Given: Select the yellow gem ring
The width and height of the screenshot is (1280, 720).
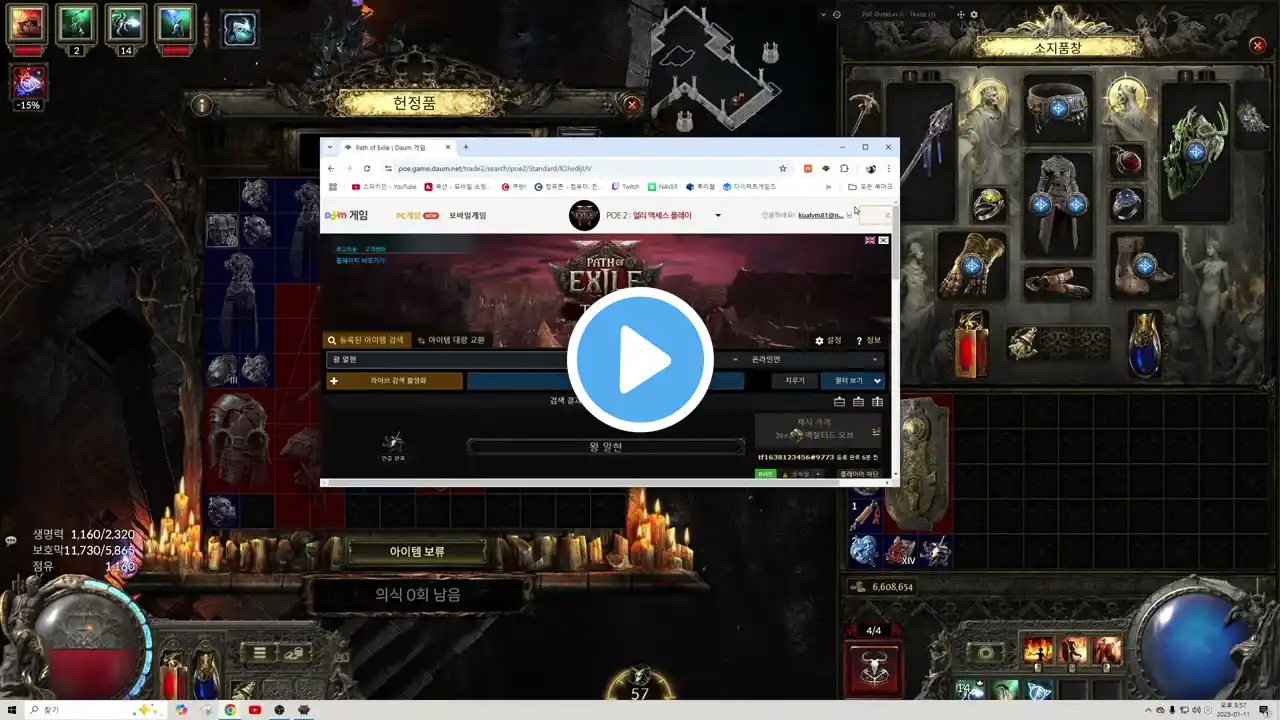Looking at the screenshot, I should coord(989,204).
